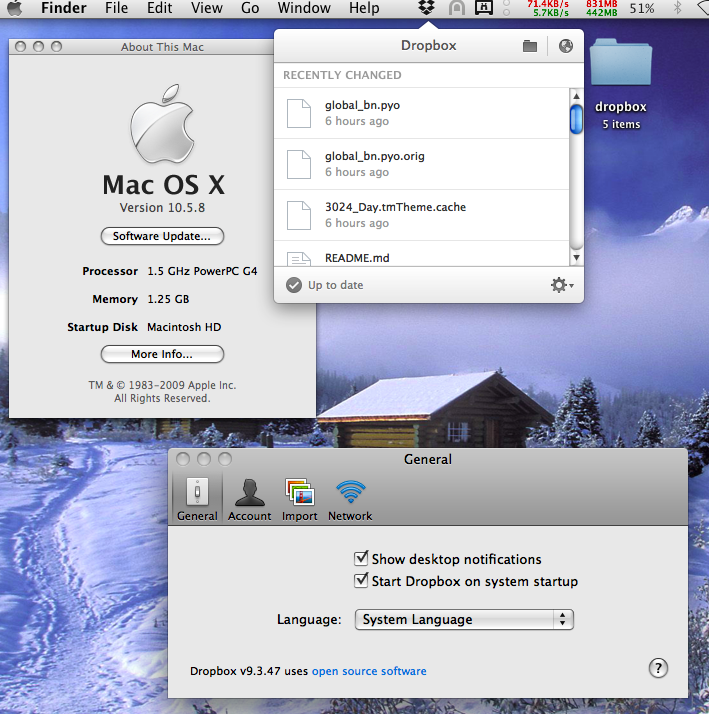Image resolution: width=709 pixels, height=714 pixels.
Task: Click the Bluetooth menu bar icon
Action: click(x=678, y=8)
